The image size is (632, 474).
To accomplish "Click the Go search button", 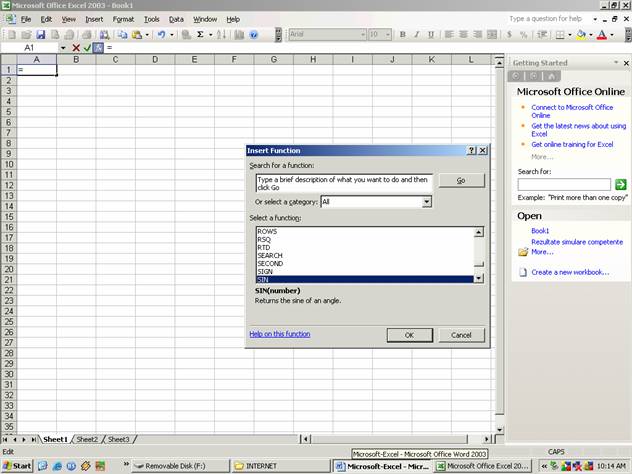I will (x=461, y=180).
